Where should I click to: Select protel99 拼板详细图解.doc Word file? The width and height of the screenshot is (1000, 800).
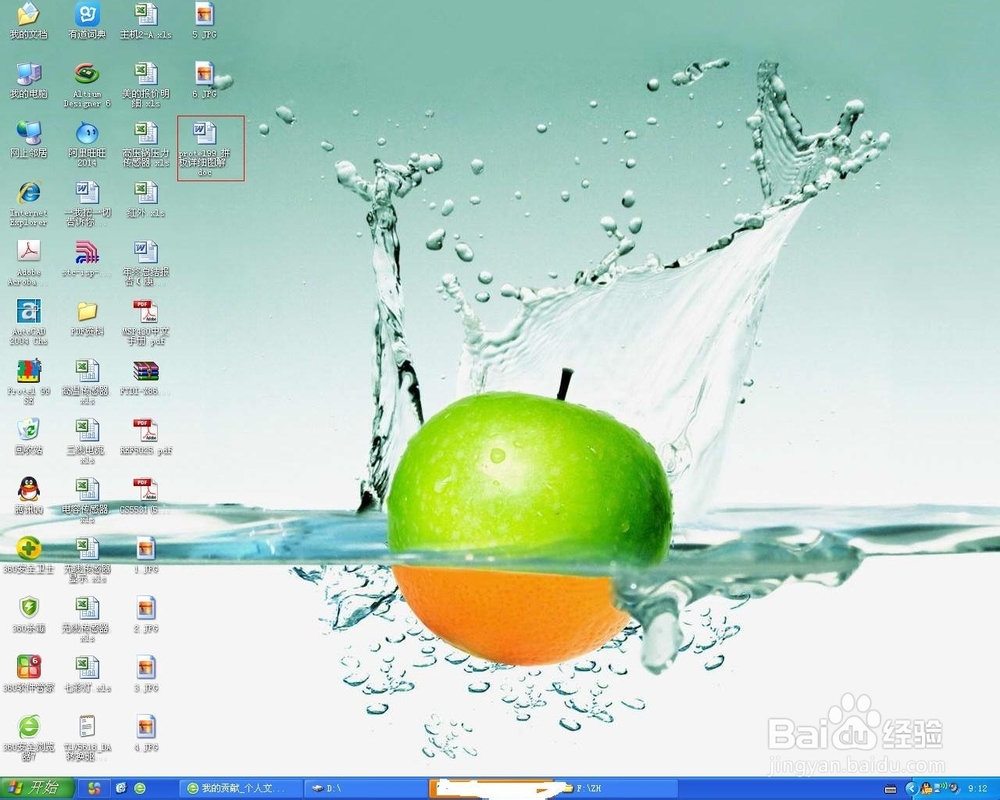click(204, 149)
